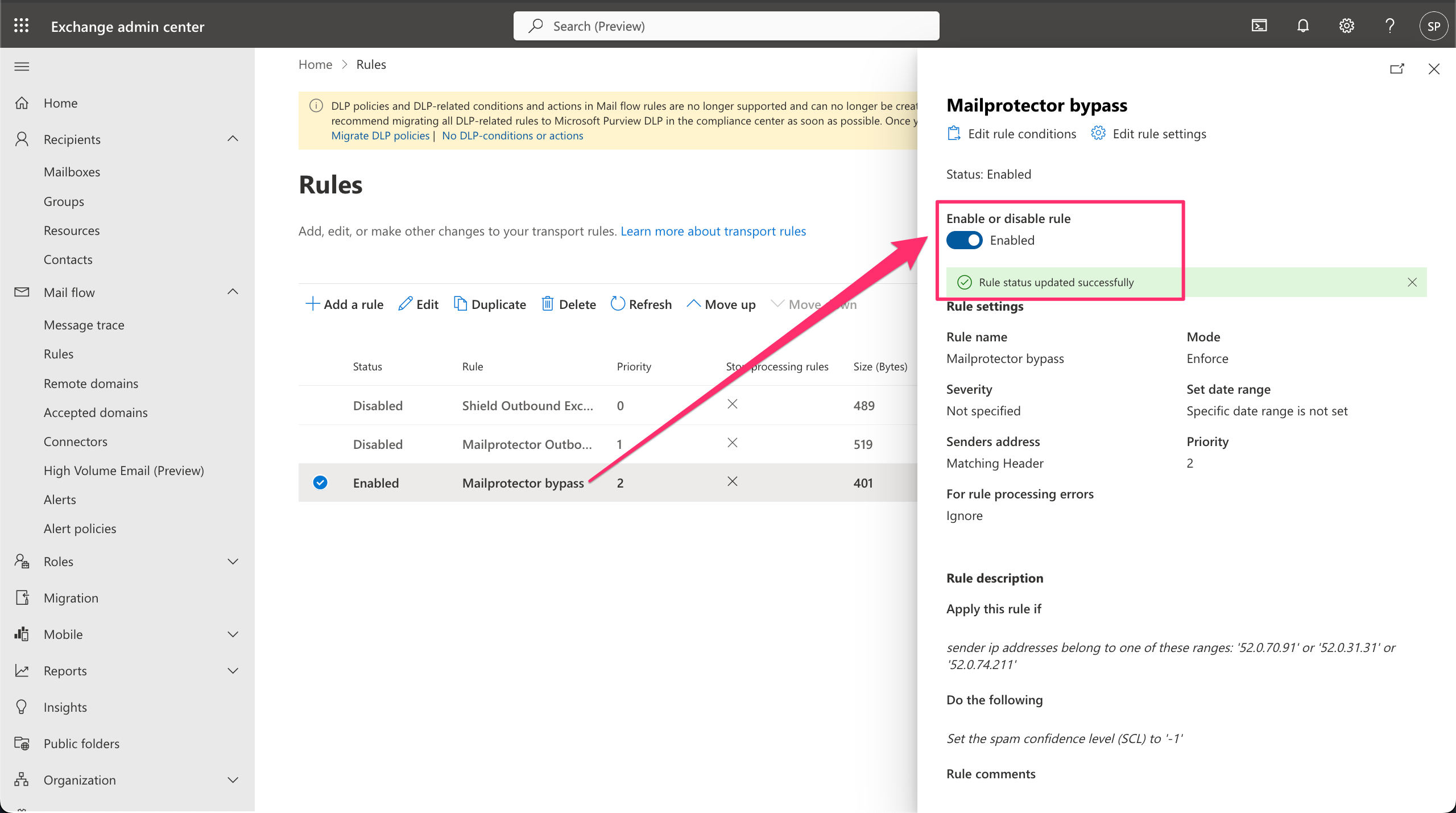This screenshot has width=1456, height=813.
Task: Expand the Reports section chevron
Action: coord(233,671)
